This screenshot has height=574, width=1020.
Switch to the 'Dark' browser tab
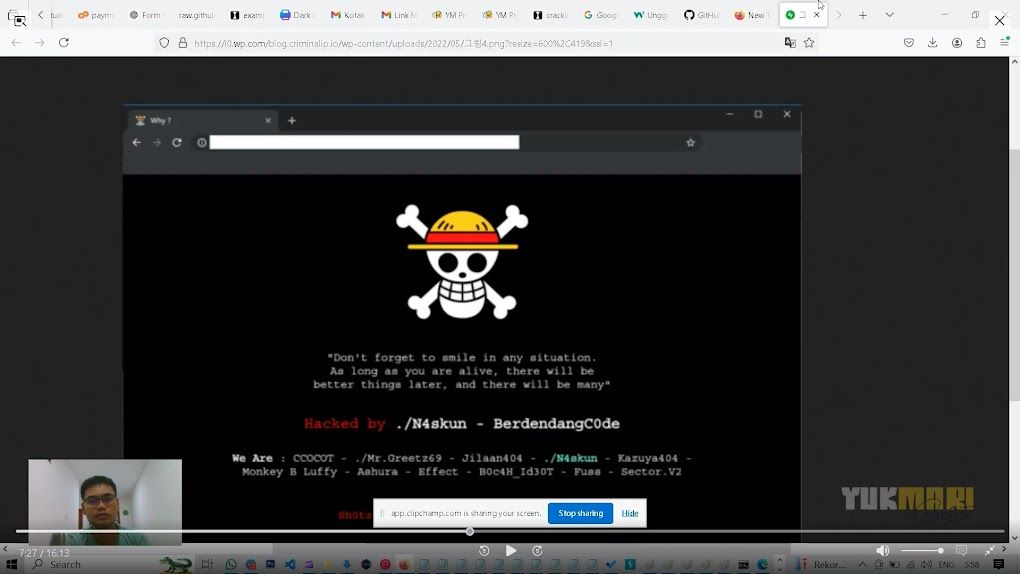(297, 15)
